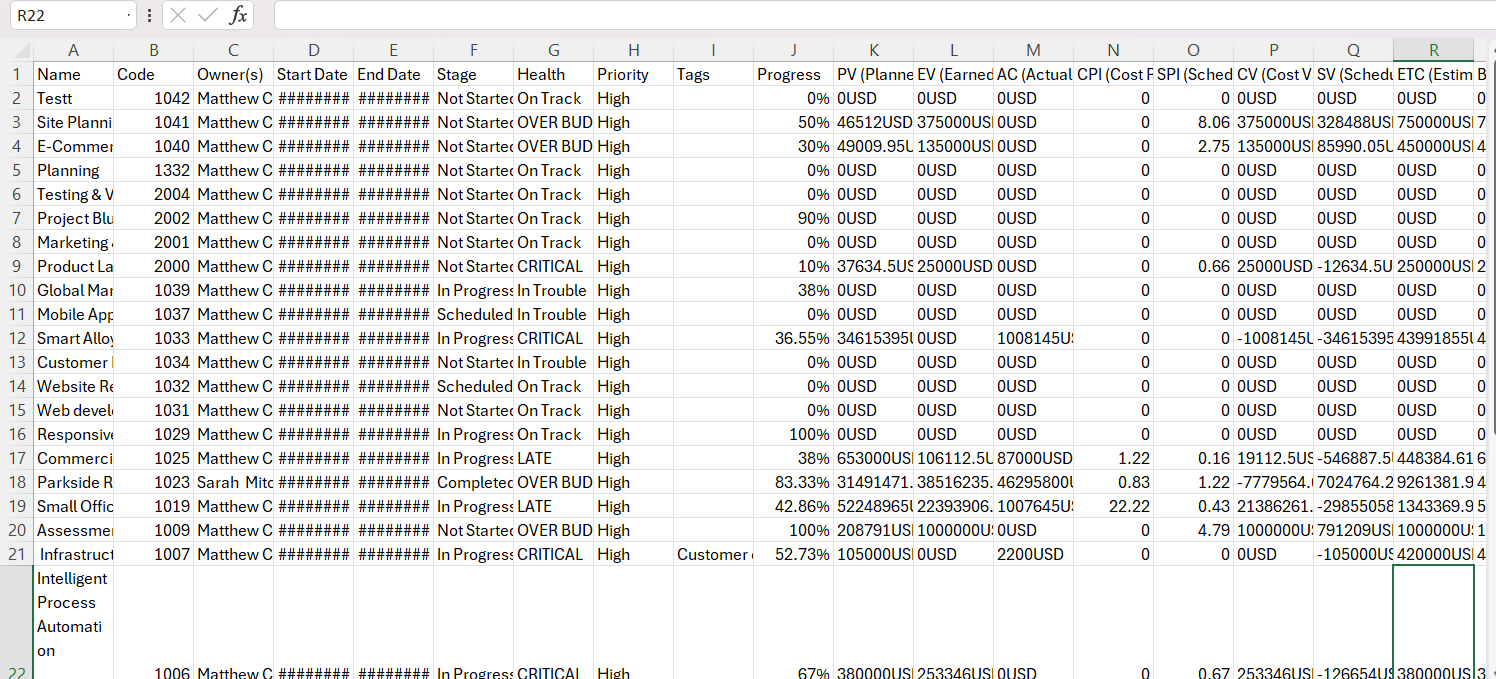
Task: Click the 52.73% progress cell
Action: (793, 554)
